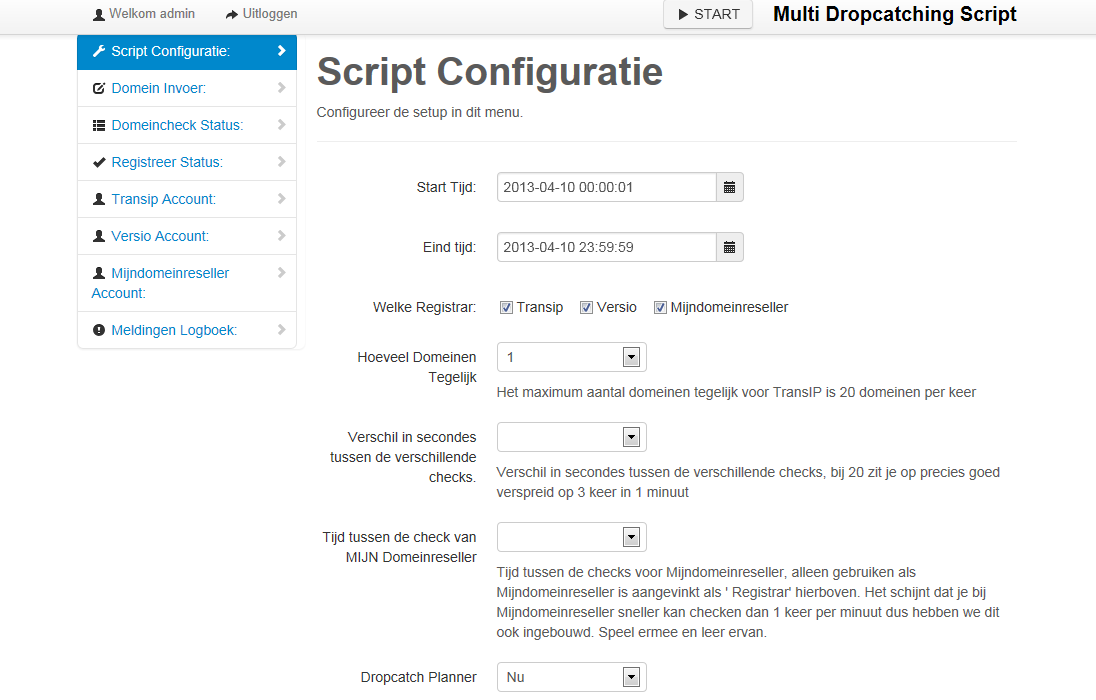Click the calendar icon beside Start Tijd
The image size is (1096, 700).
(x=730, y=187)
